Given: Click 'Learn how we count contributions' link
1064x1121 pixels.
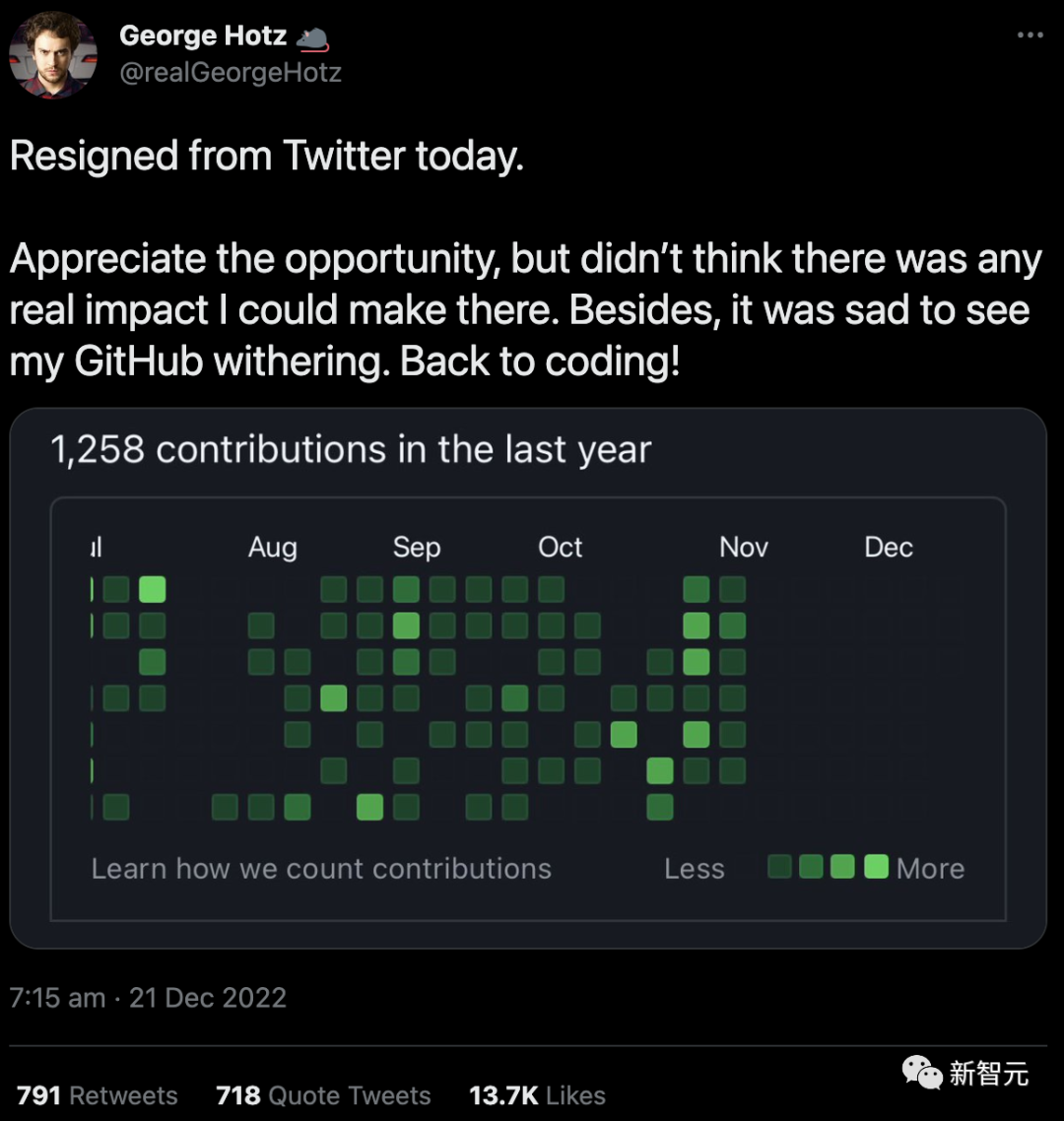Looking at the screenshot, I should tap(321, 868).
